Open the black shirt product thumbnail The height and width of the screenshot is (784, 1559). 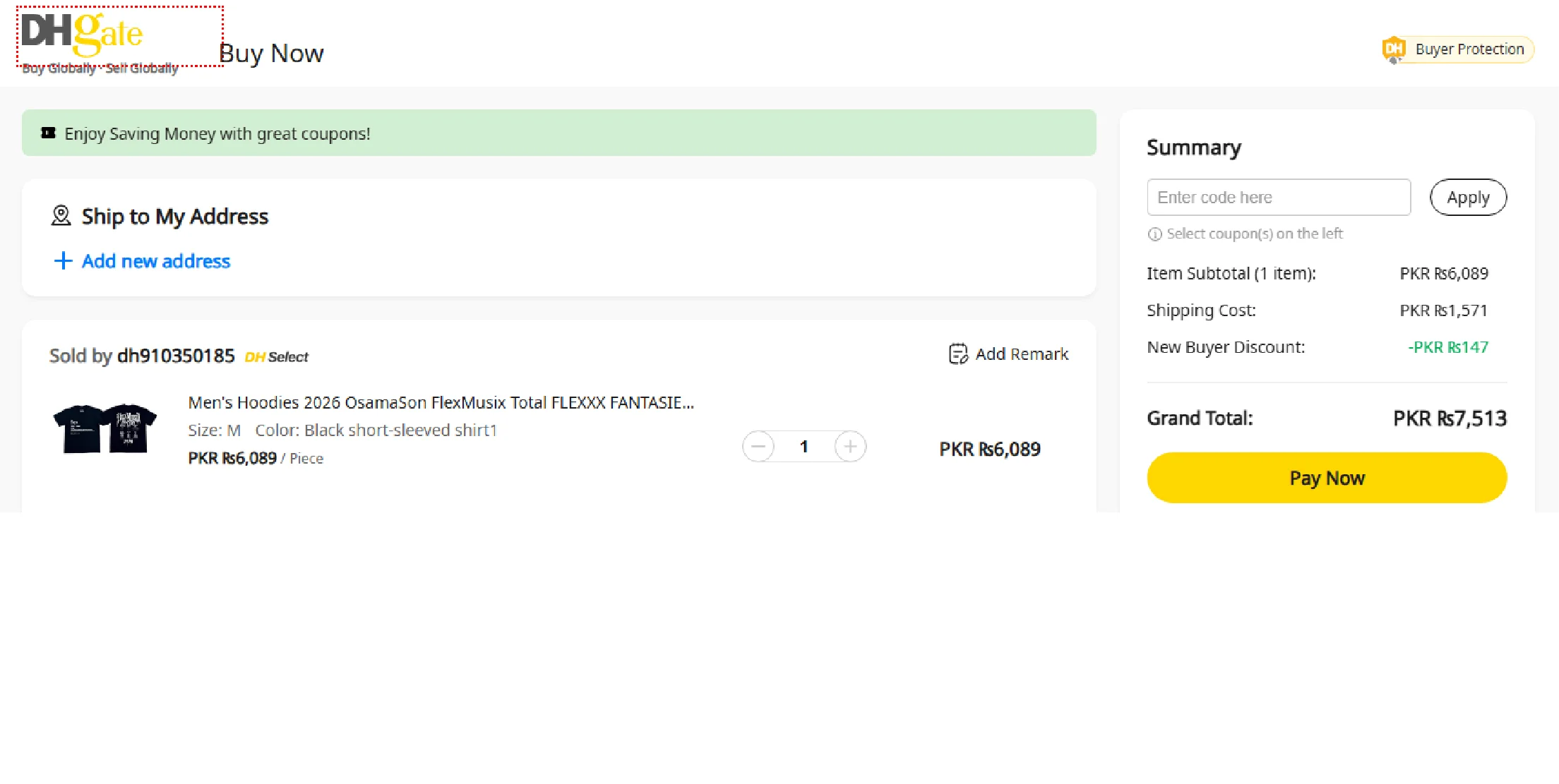point(105,429)
